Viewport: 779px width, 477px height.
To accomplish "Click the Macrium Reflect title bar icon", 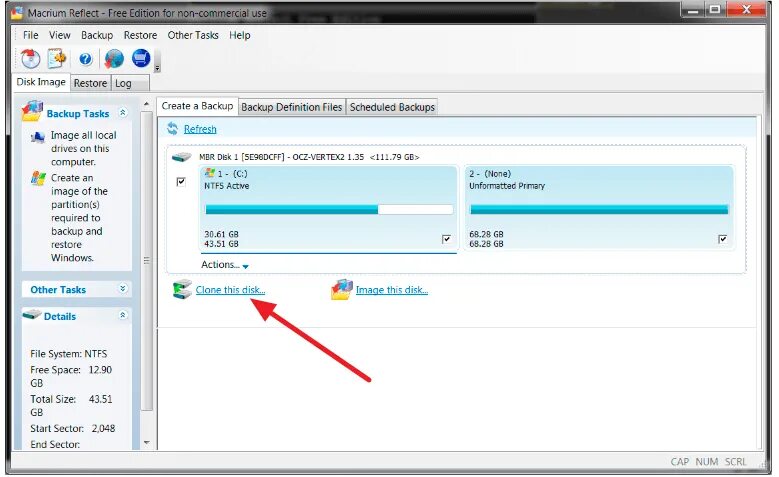I will (17, 12).
